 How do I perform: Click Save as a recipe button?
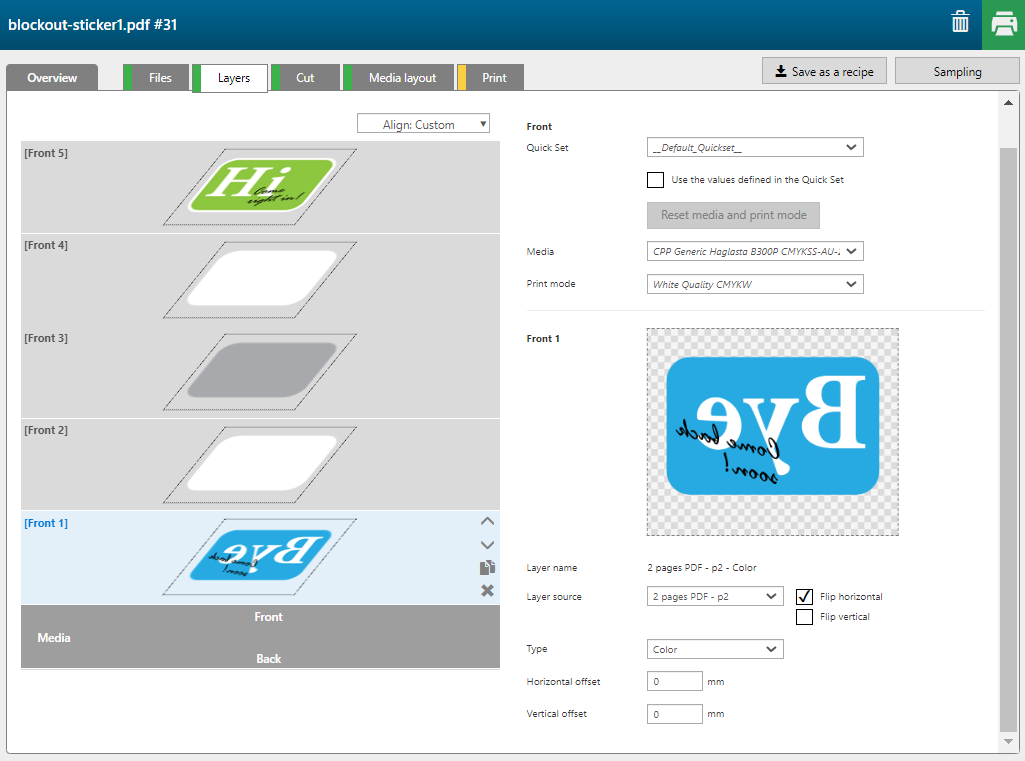(824, 72)
